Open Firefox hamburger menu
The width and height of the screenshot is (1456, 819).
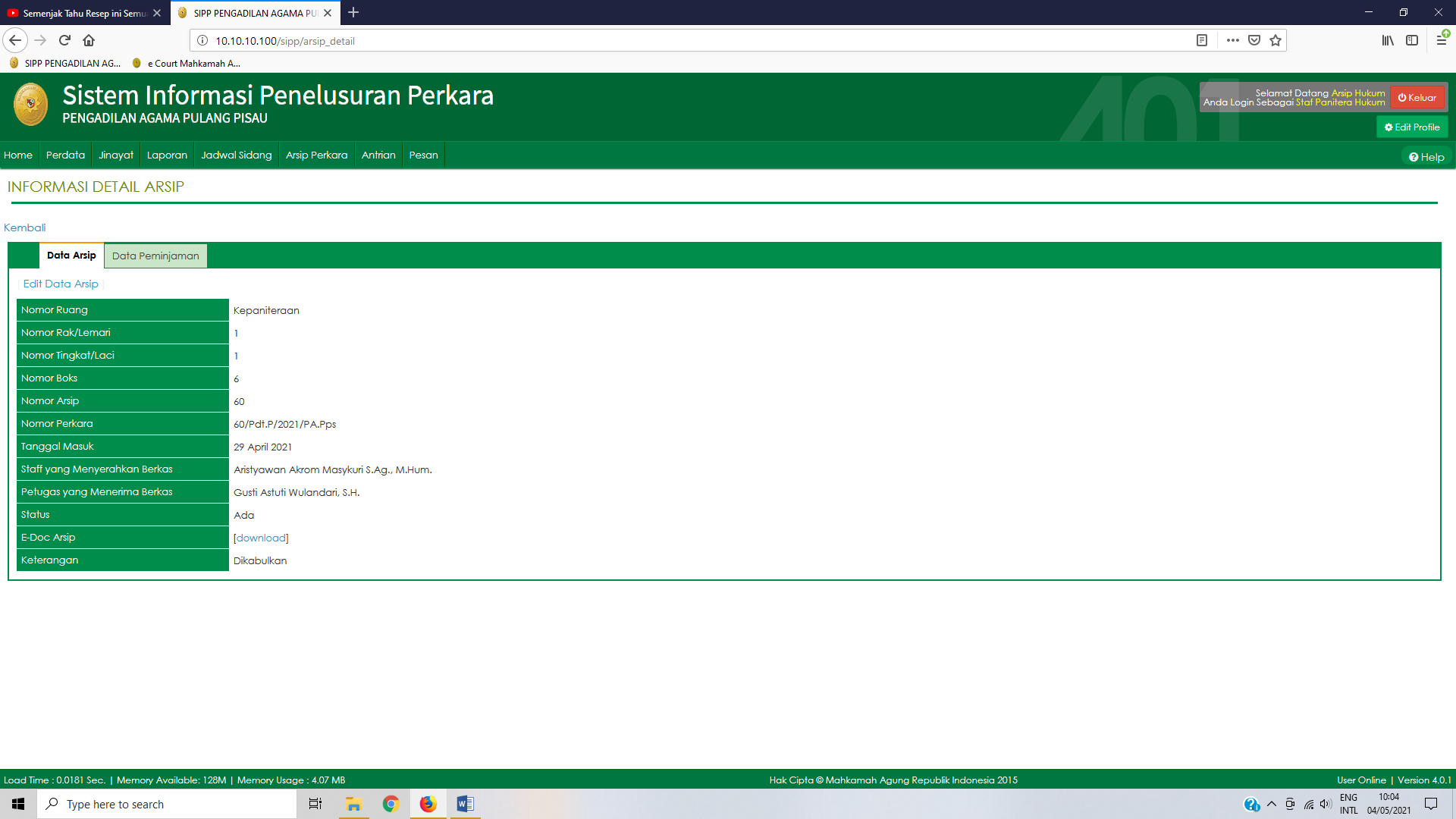1441,40
